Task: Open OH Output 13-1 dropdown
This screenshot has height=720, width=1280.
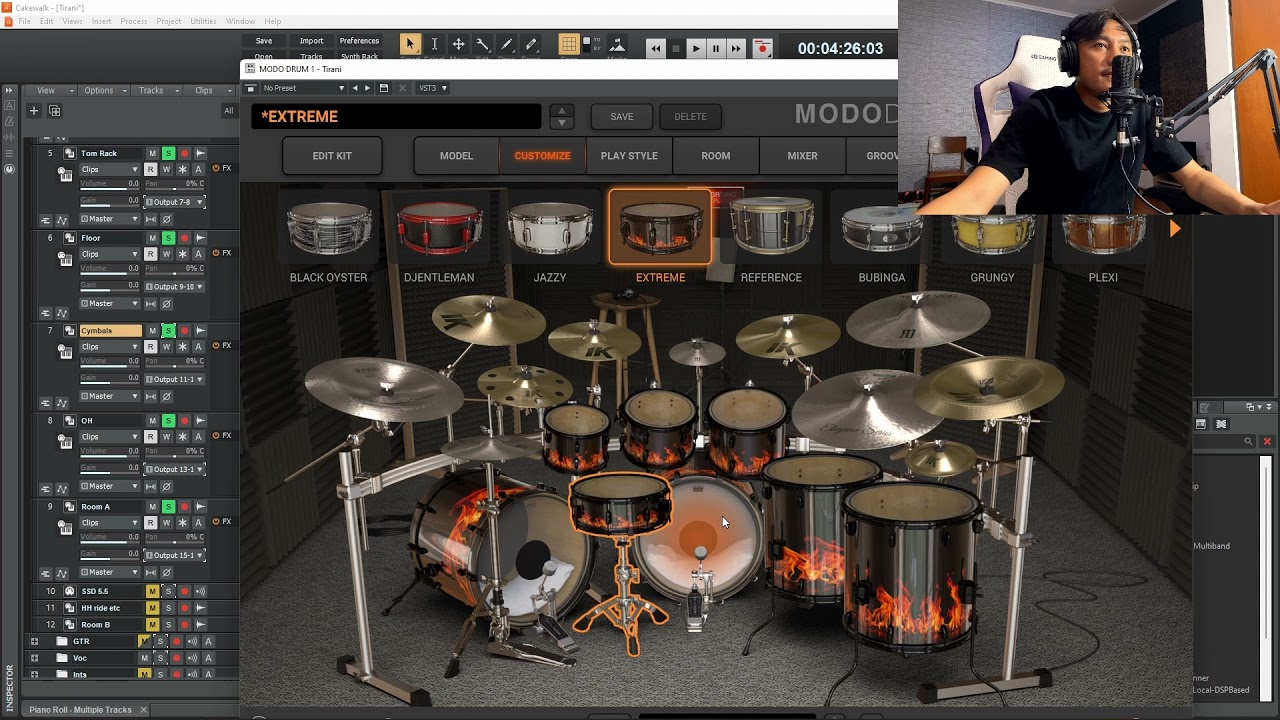Action: coord(175,469)
